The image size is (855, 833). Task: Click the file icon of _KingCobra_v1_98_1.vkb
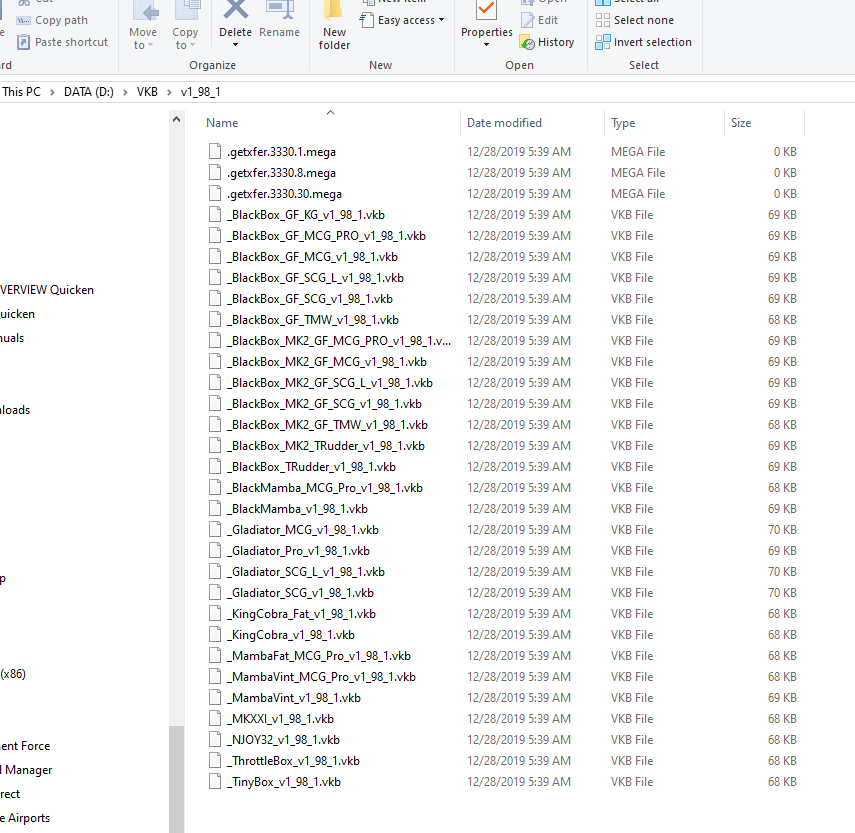215,635
